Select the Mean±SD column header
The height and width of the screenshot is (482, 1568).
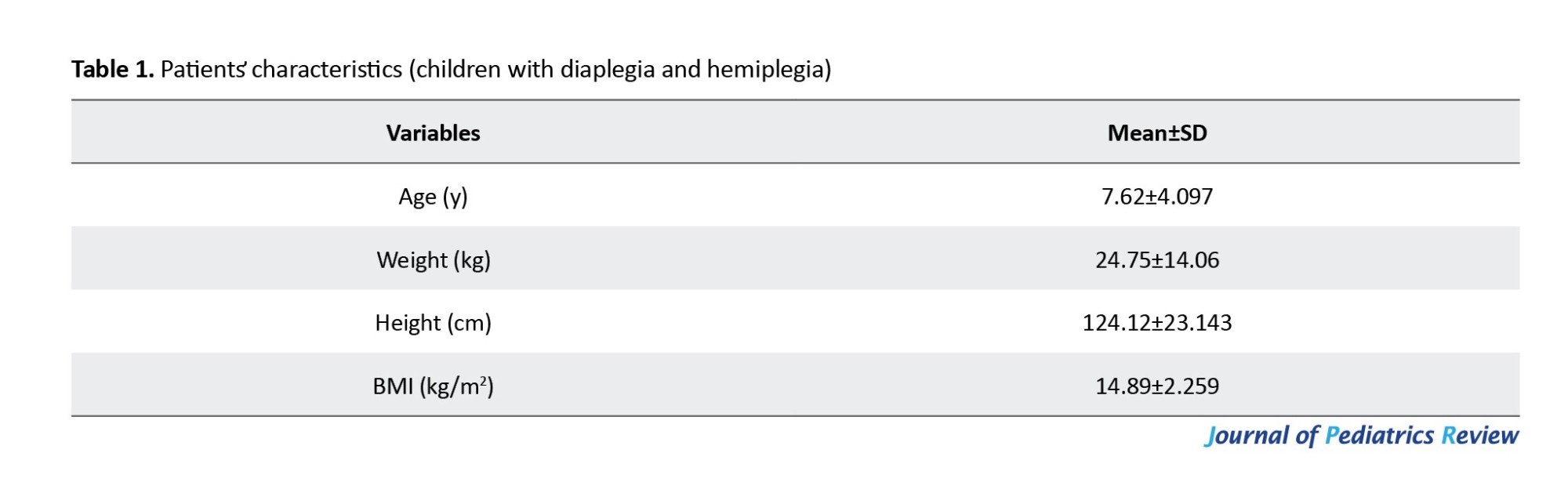[x=1156, y=133]
